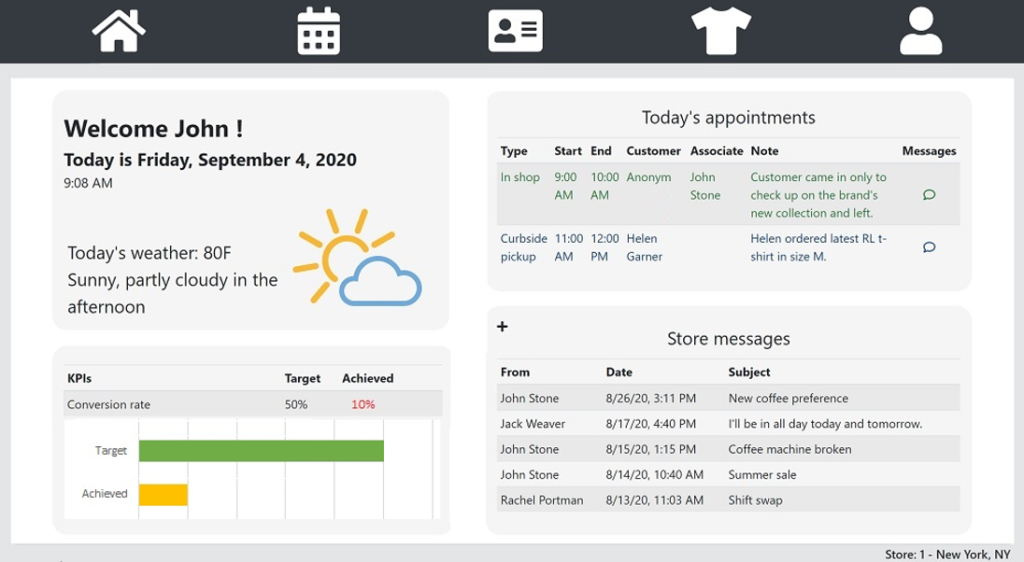Open the user profile icon
The height and width of the screenshot is (562, 1024).
point(921,31)
